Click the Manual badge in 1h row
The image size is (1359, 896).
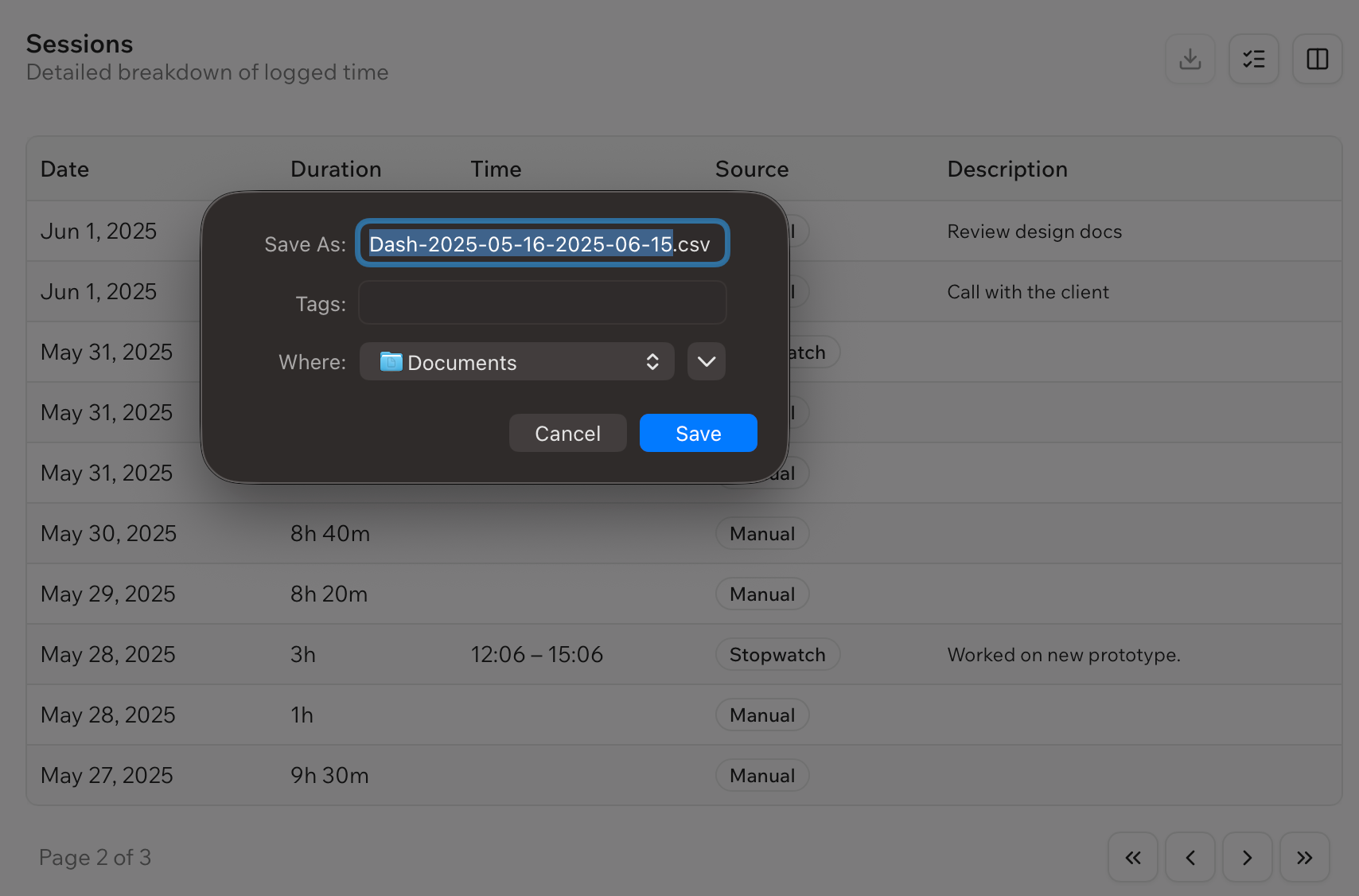762,715
